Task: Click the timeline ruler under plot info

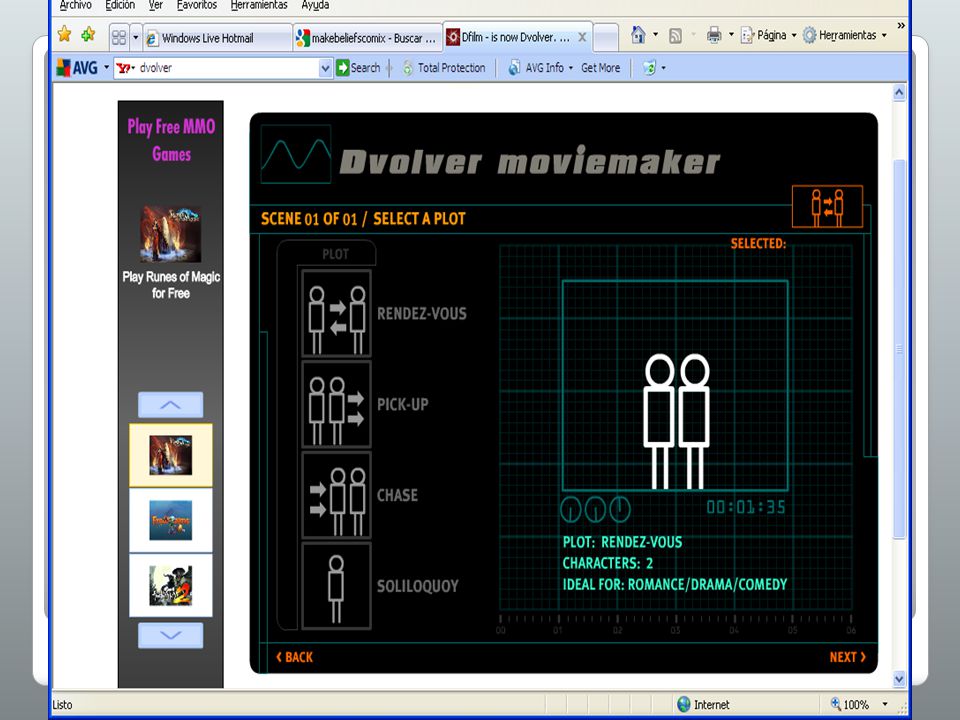Action: click(x=676, y=624)
